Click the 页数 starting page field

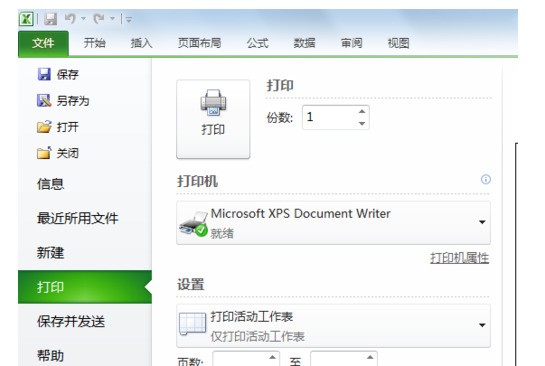pos(239,359)
